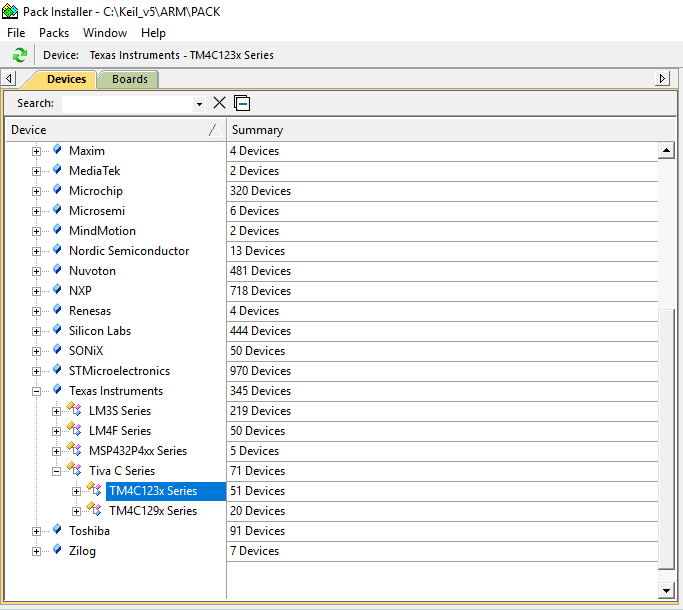Select the Silicon Labs row

click(100, 331)
